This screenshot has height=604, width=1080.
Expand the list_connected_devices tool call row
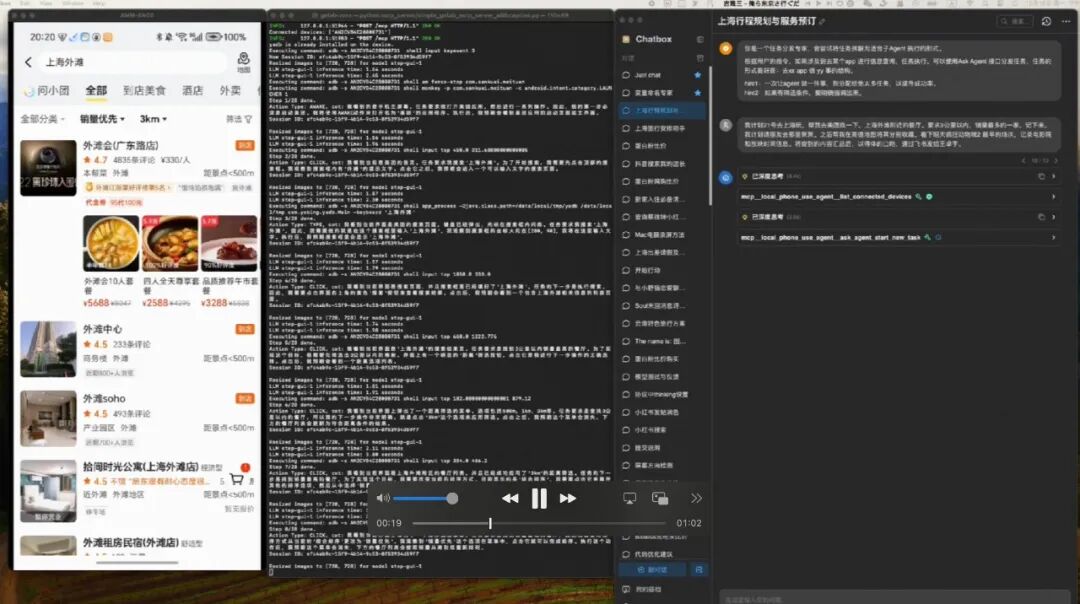pyautogui.click(x=899, y=196)
